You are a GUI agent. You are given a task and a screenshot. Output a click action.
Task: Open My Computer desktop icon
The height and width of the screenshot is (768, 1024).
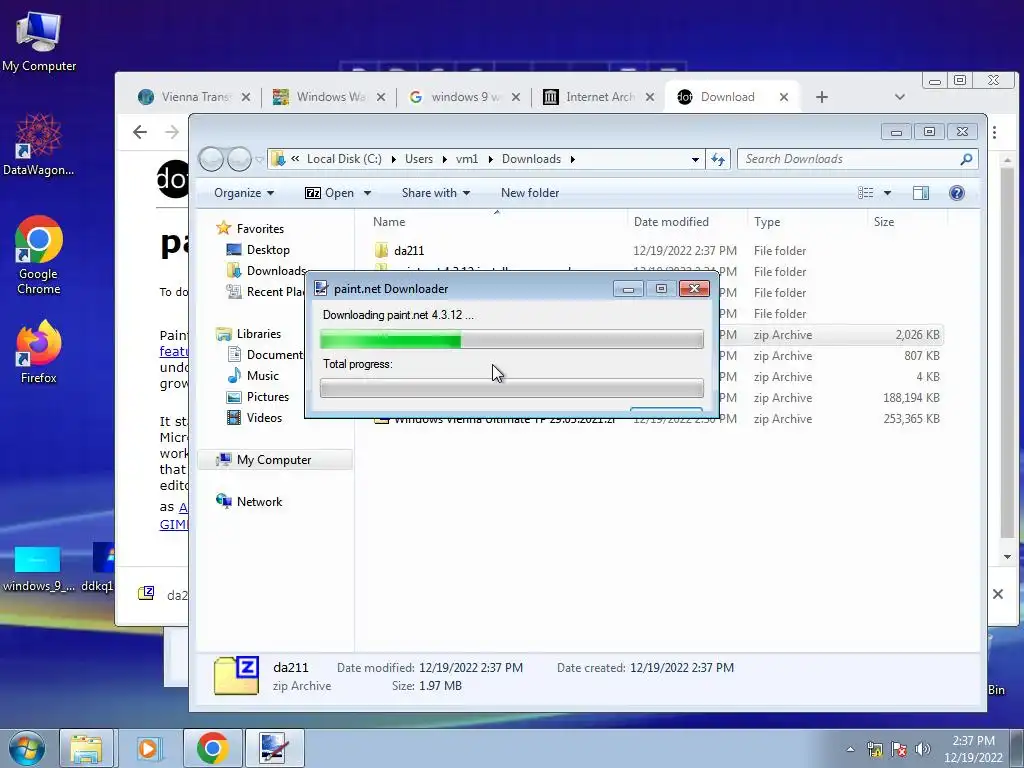point(39,40)
